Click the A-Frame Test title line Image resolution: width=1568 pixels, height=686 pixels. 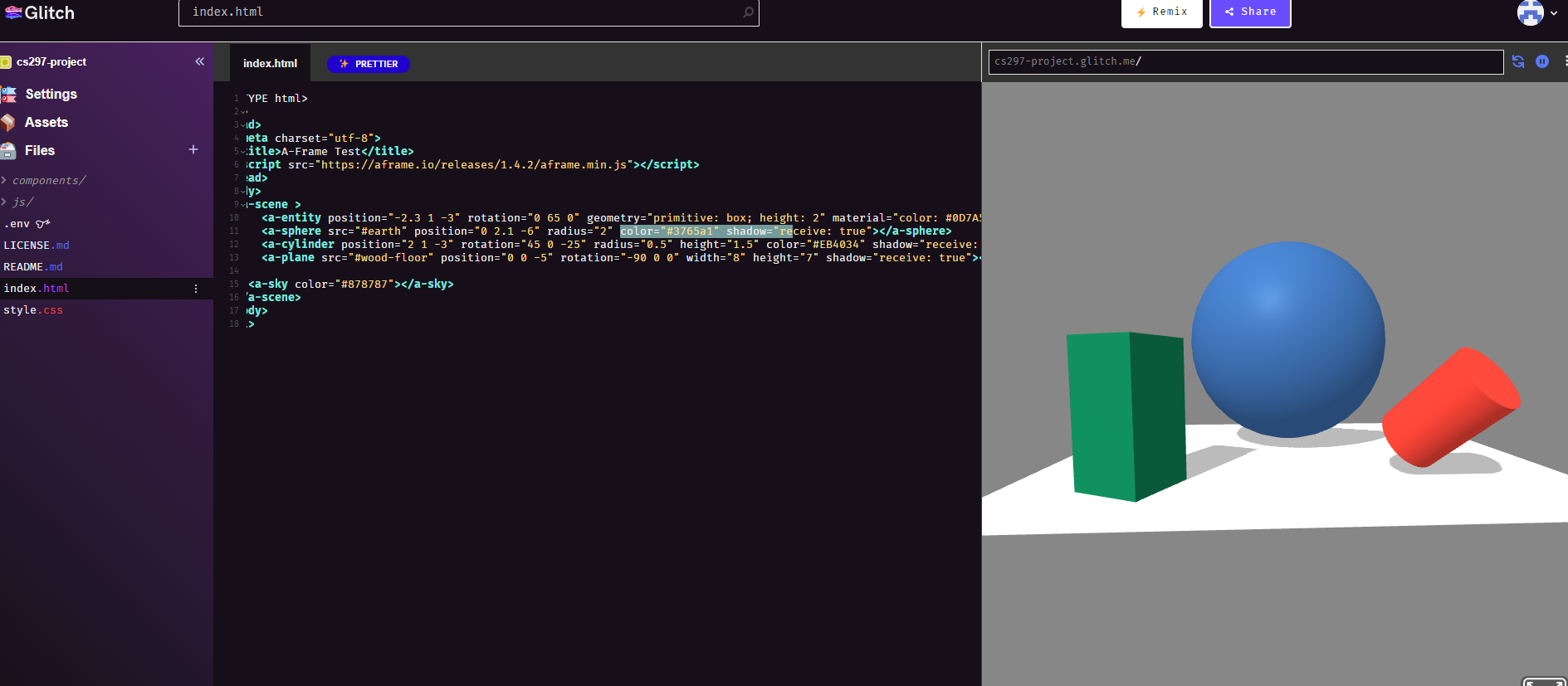click(330, 152)
